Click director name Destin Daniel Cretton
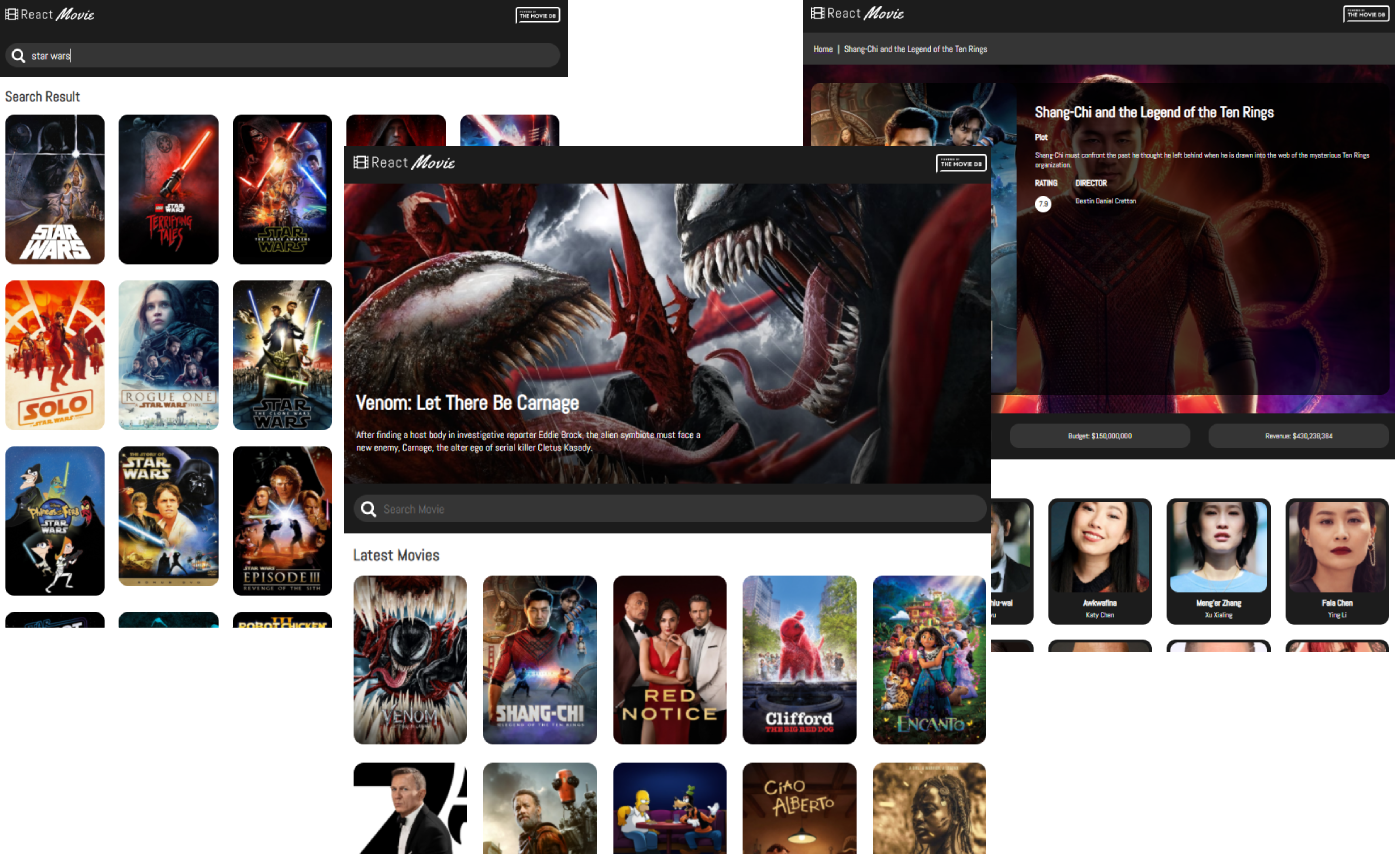This screenshot has width=1395, height=854. (1105, 201)
